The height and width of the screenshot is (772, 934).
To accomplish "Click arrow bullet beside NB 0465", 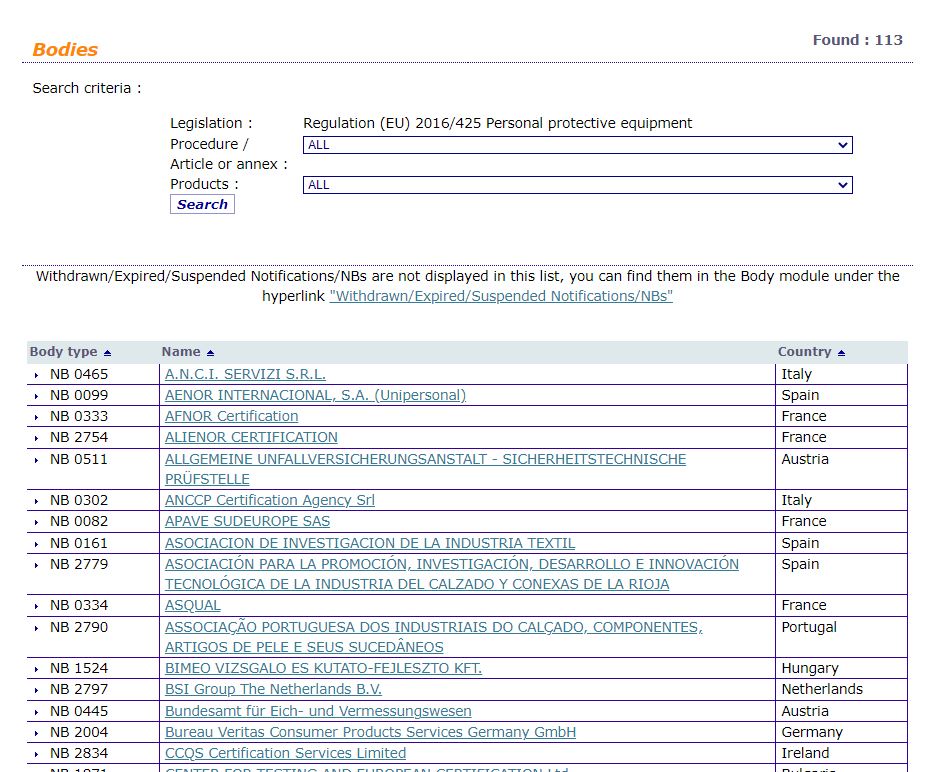I will 37,375.
